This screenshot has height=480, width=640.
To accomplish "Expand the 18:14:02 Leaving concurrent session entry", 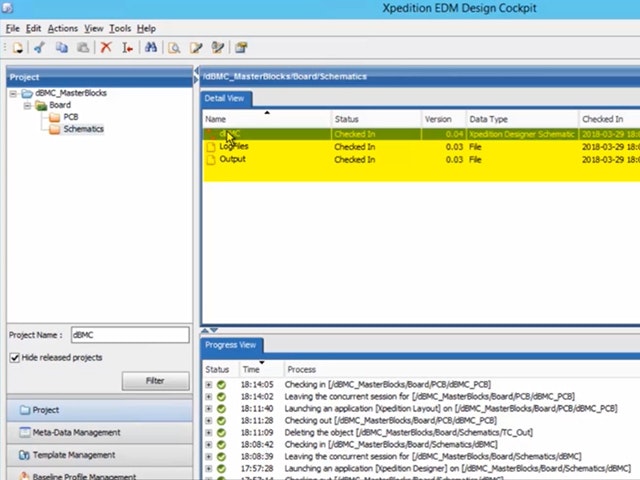I will [209, 396].
